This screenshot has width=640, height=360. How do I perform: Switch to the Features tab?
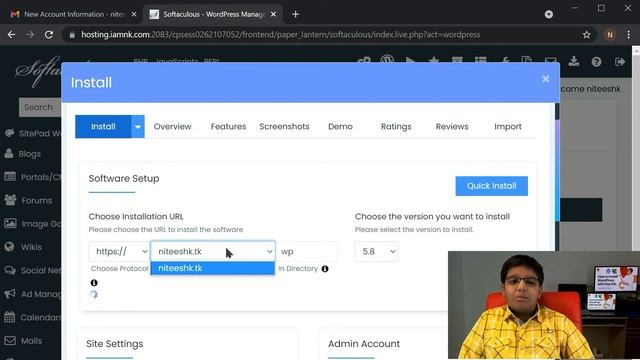(228, 127)
